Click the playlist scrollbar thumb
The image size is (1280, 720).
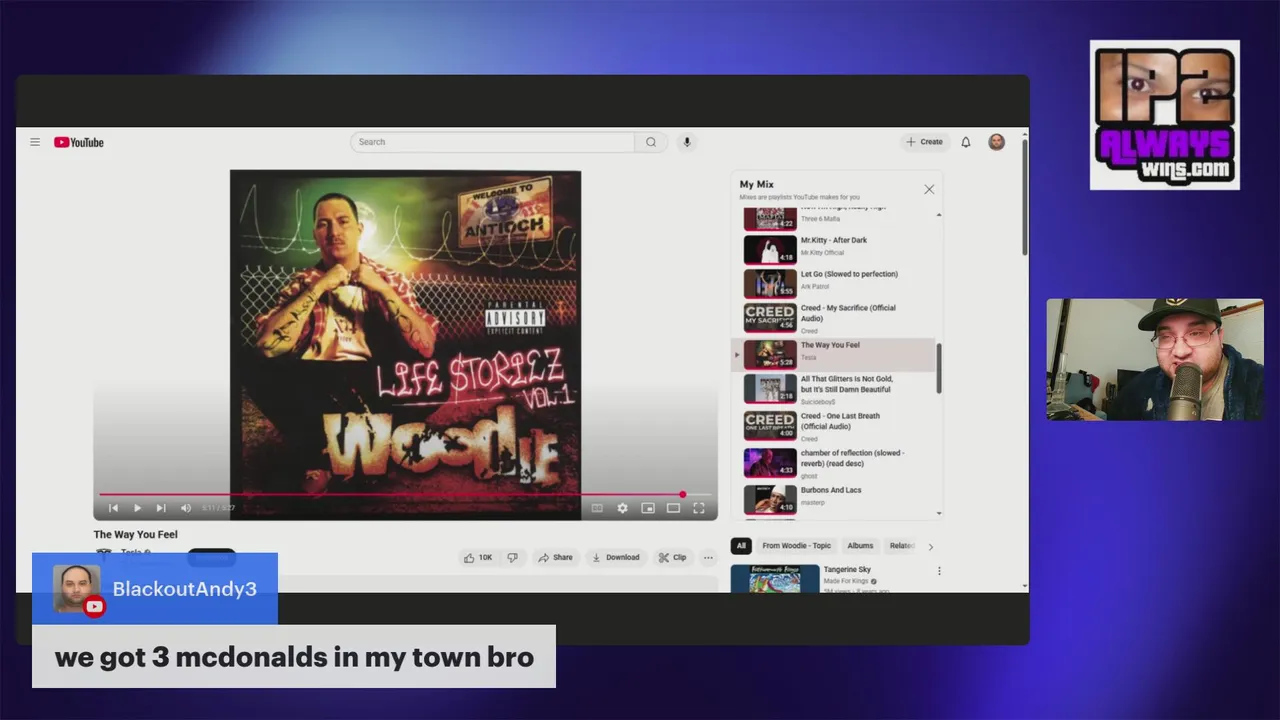pyautogui.click(x=938, y=367)
